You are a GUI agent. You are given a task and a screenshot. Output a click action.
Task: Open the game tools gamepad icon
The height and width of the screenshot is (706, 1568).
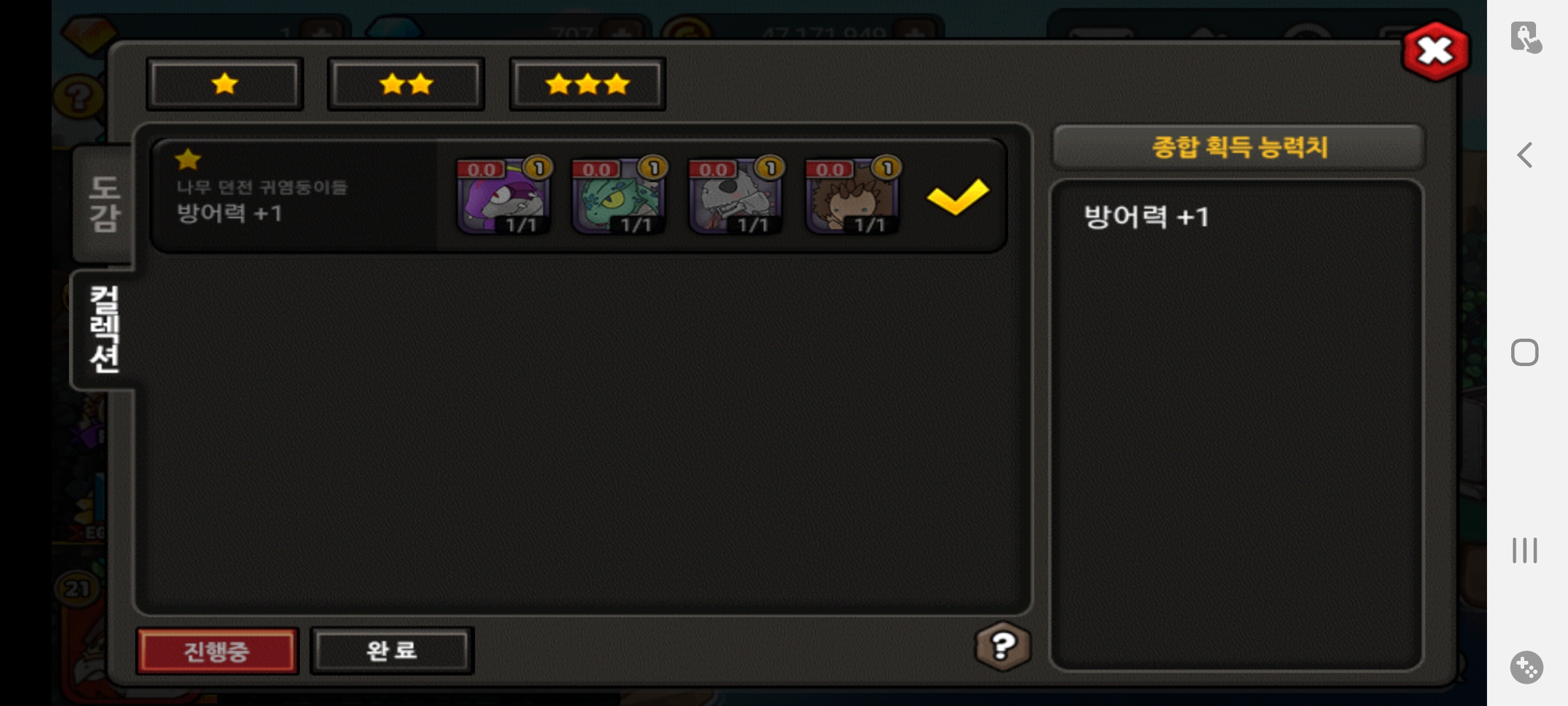point(1526,667)
